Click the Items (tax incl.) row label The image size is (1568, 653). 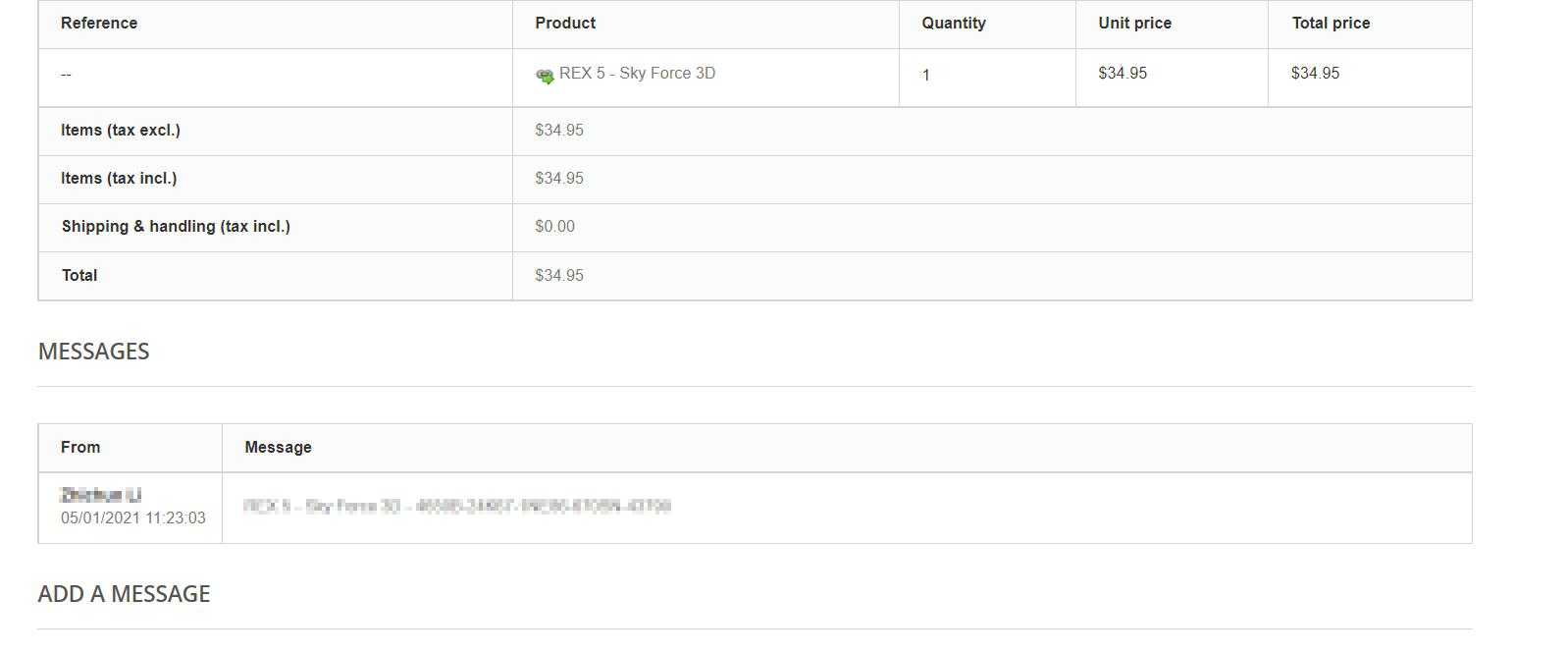(119, 179)
